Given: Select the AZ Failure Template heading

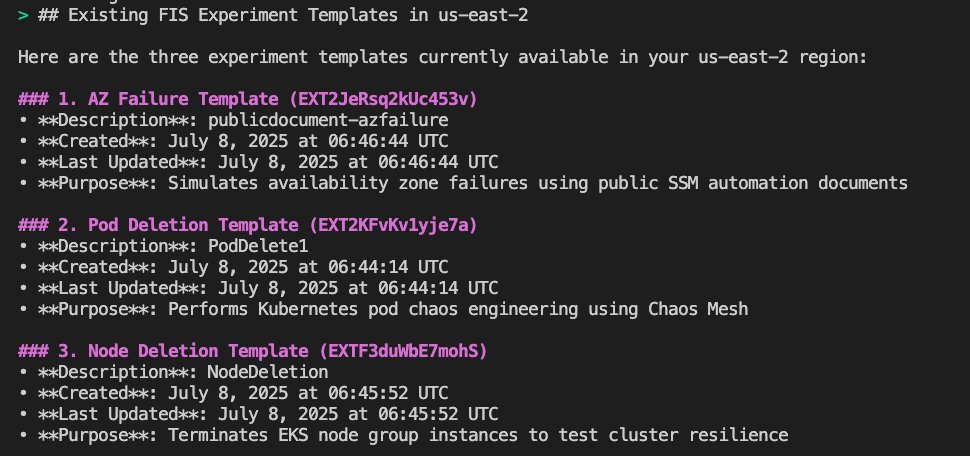Looking at the screenshot, I should tap(247, 99).
